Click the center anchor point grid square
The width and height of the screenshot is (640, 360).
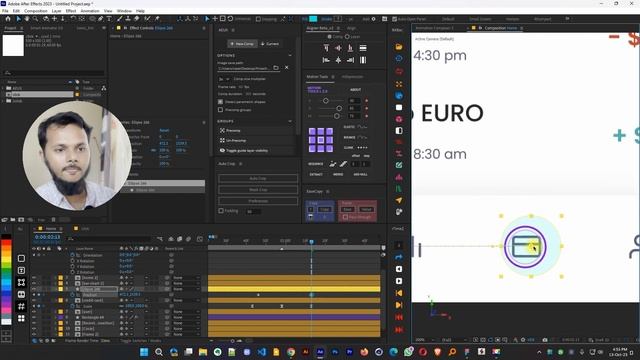(321, 140)
